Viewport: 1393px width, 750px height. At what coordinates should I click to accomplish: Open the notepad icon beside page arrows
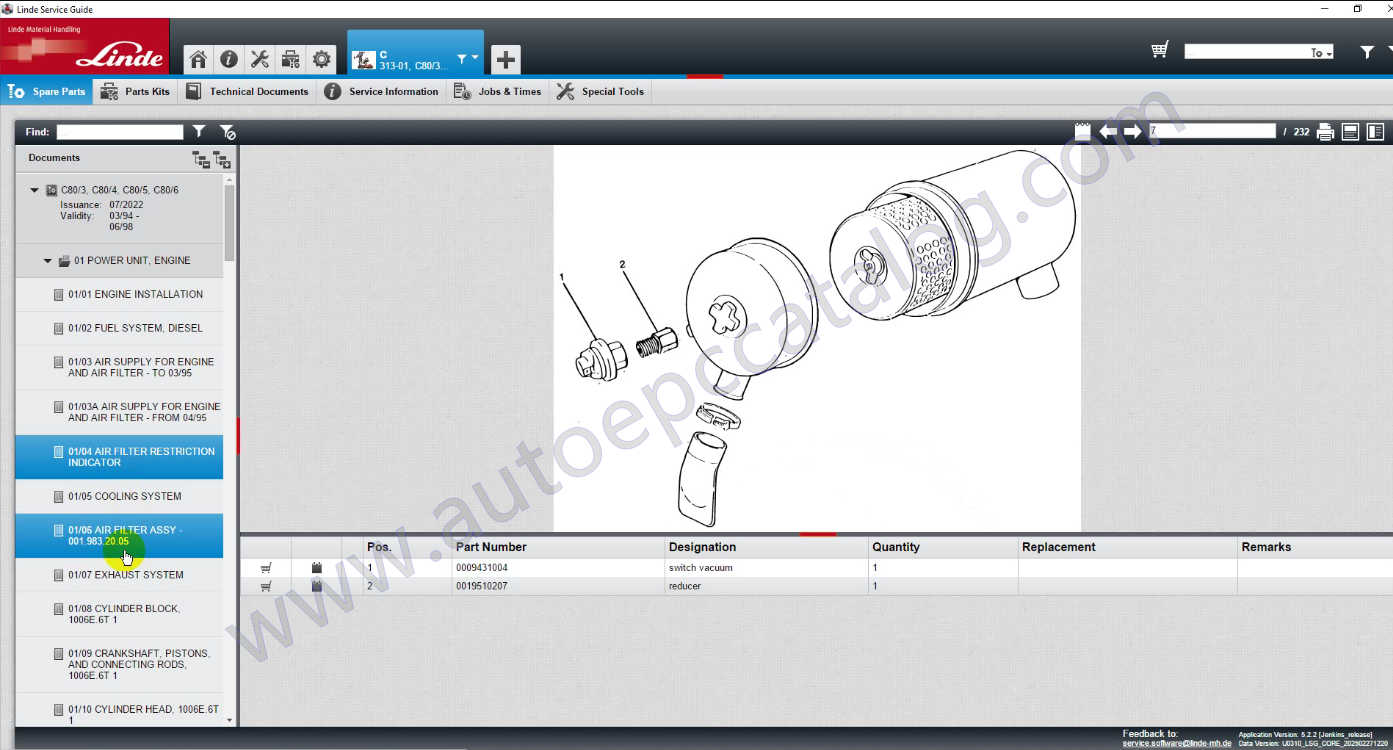tap(1082, 132)
